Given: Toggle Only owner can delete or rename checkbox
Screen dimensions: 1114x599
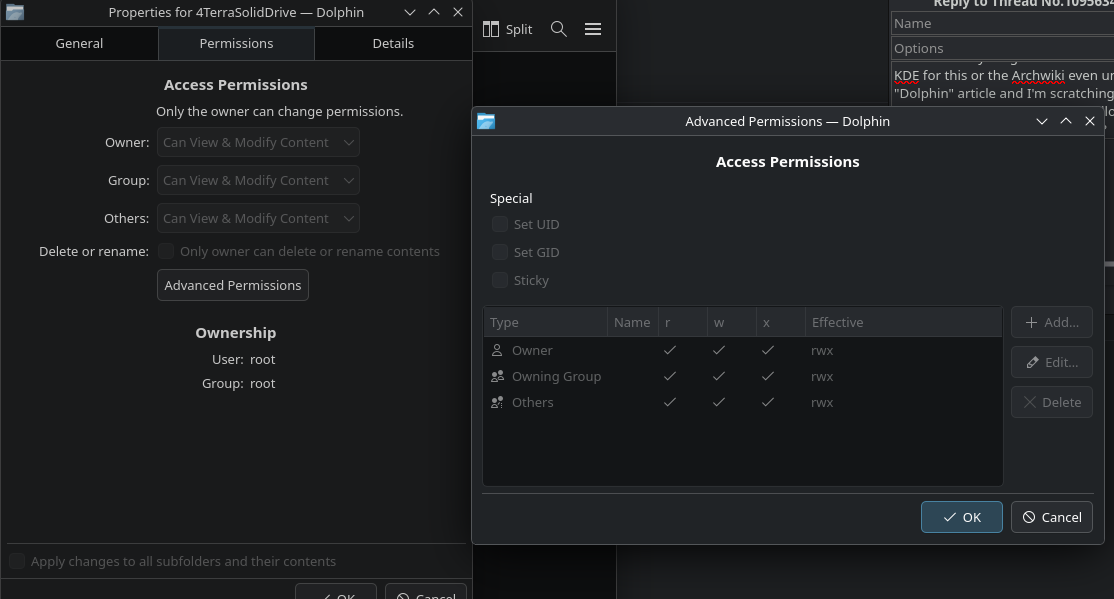Looking at the screenshot, I should [x=166, y=252].
